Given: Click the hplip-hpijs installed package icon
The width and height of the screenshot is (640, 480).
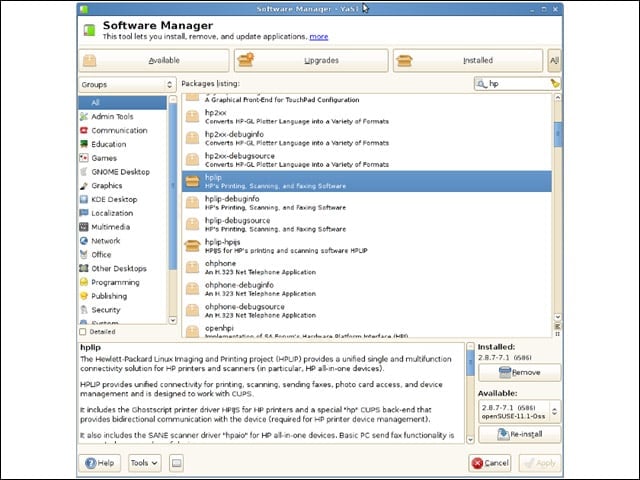Looking at the screenshot, I should point(192,246).
